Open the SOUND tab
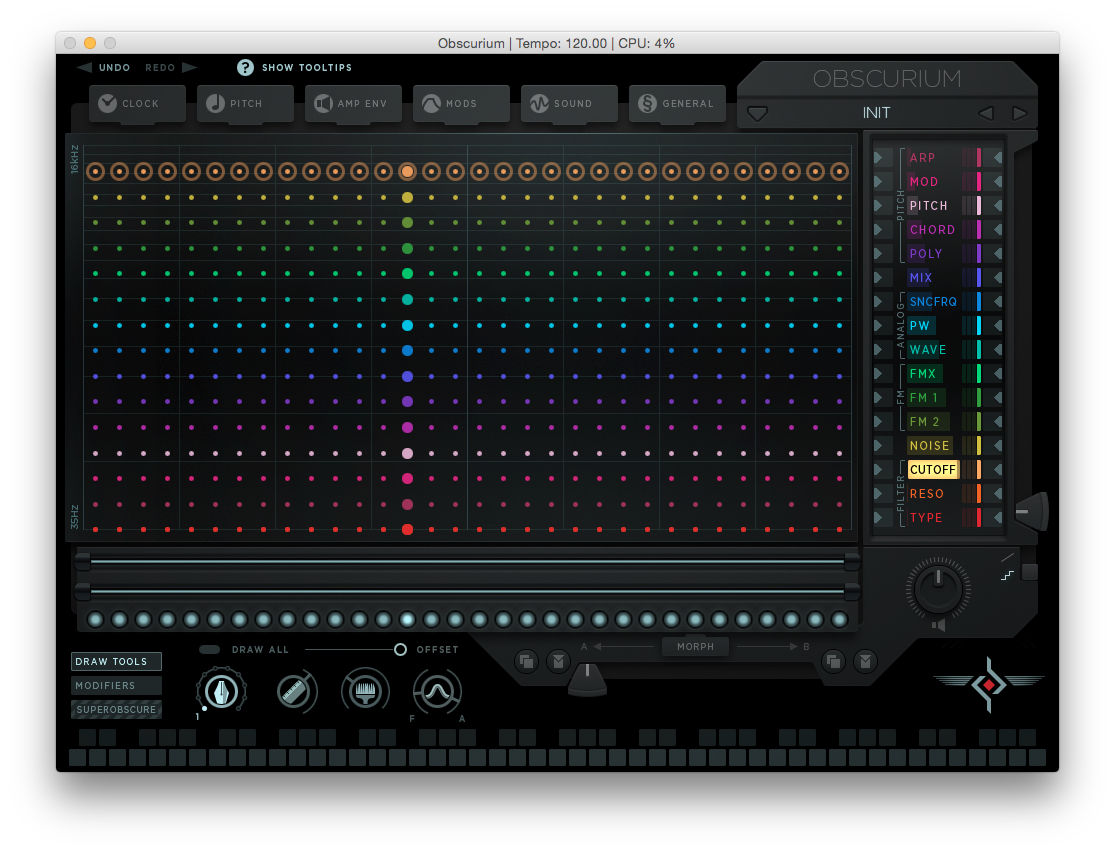The height and width of the screenshot is (852, 1115). point(569,104)
